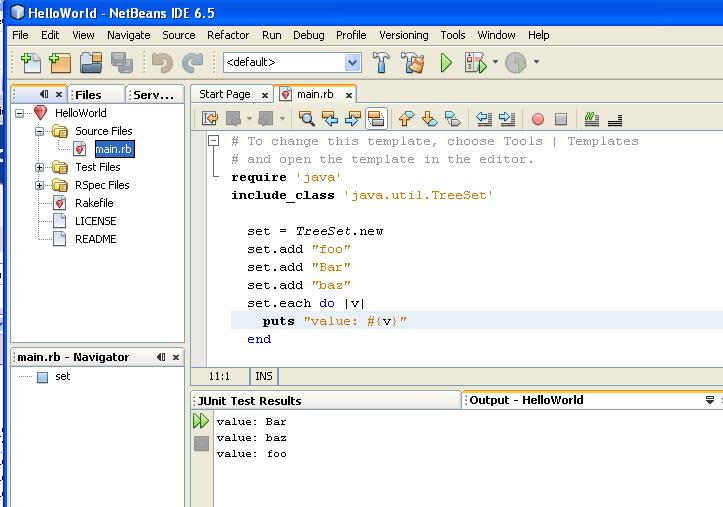Viewport: 723px width, 507px height.
Task: Open the Tools menu
Action: click(453, 35)
